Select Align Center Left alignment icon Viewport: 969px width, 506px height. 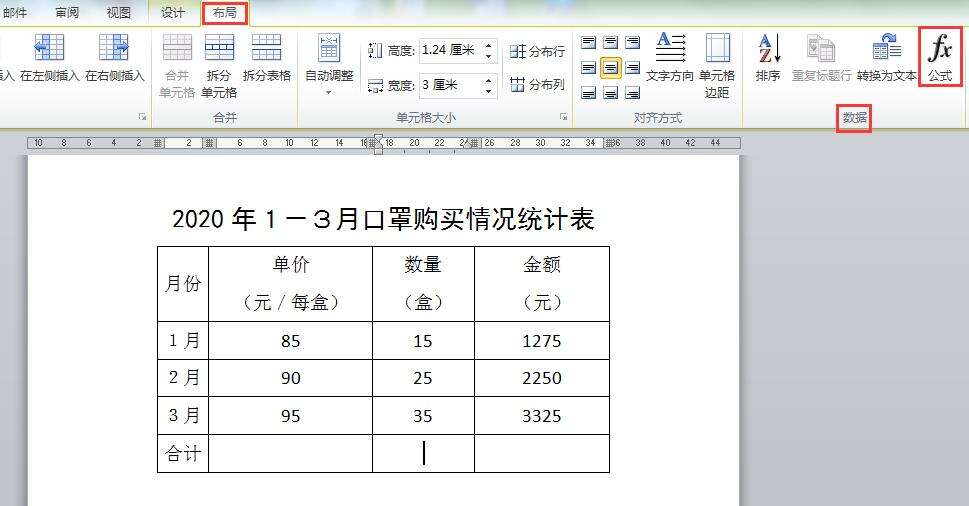pyautogui.click(x=589, y=67)
